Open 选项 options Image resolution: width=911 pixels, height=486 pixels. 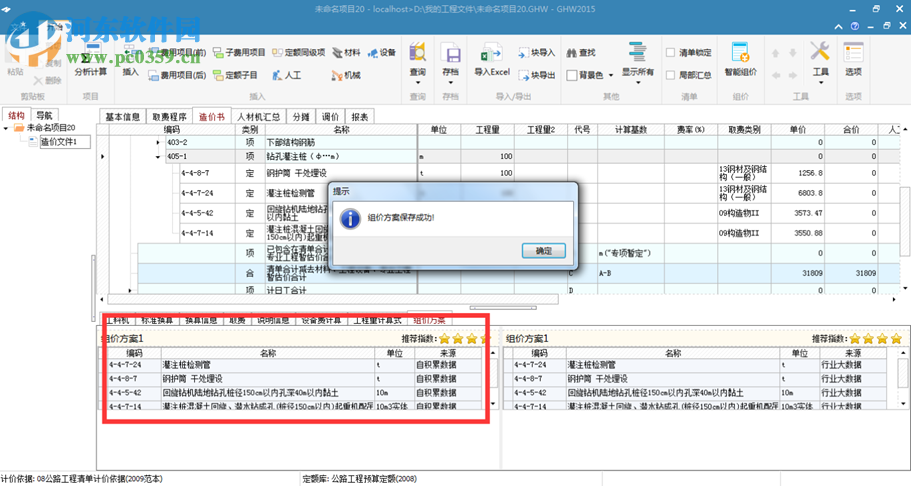(x=853, y=59)
